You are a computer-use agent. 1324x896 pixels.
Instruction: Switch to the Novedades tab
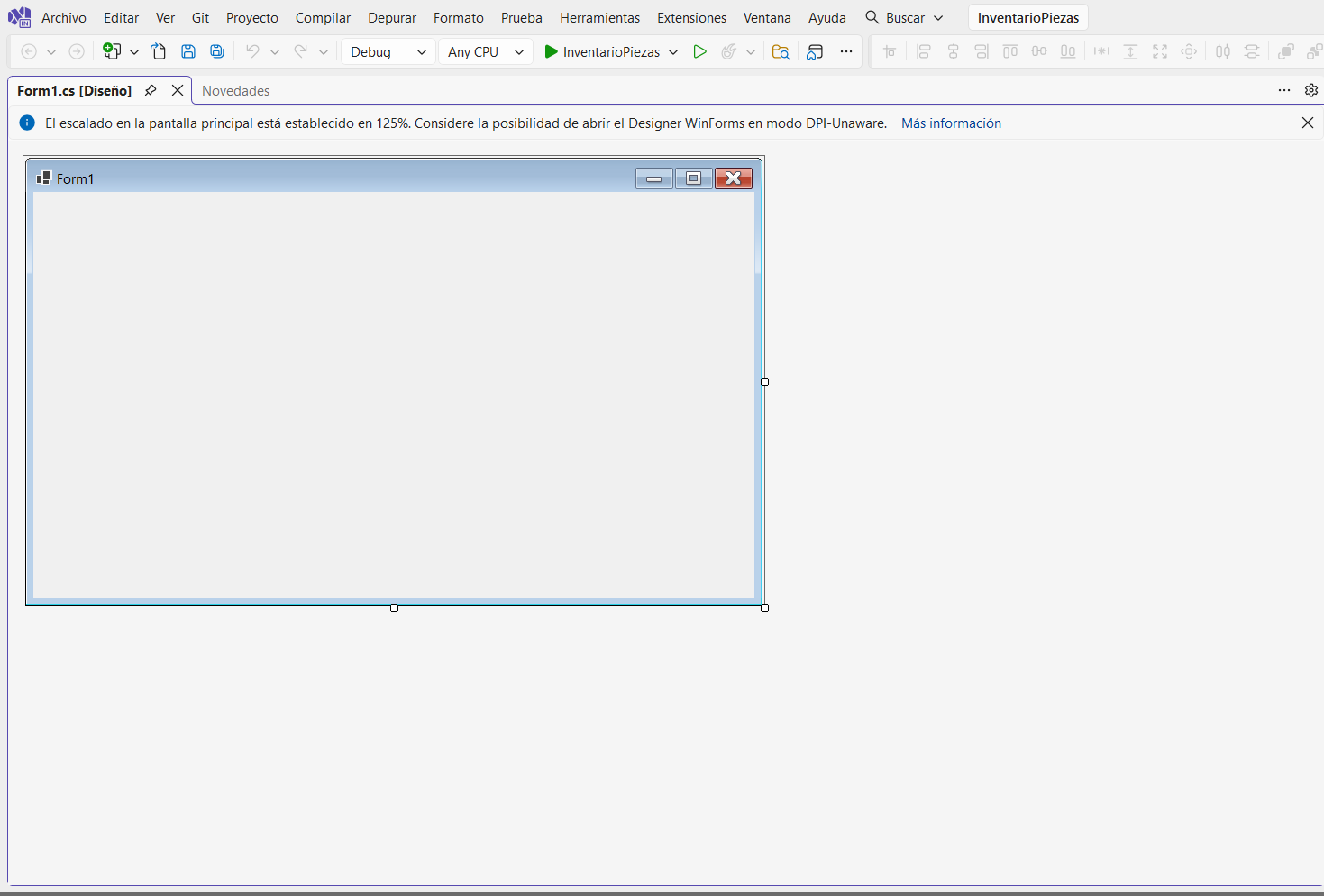(x=235, y=90)
